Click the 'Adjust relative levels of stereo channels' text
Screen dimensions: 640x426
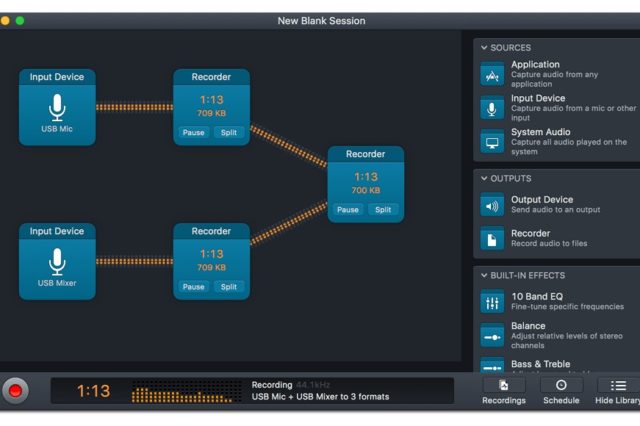(567, 341)
